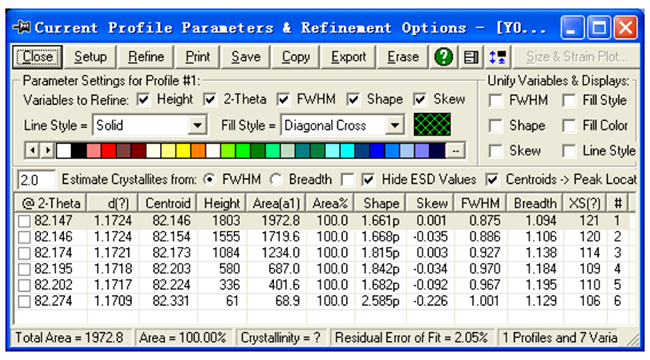Click the color palette left arrow
Screen dimensions: 650x360
32,151
